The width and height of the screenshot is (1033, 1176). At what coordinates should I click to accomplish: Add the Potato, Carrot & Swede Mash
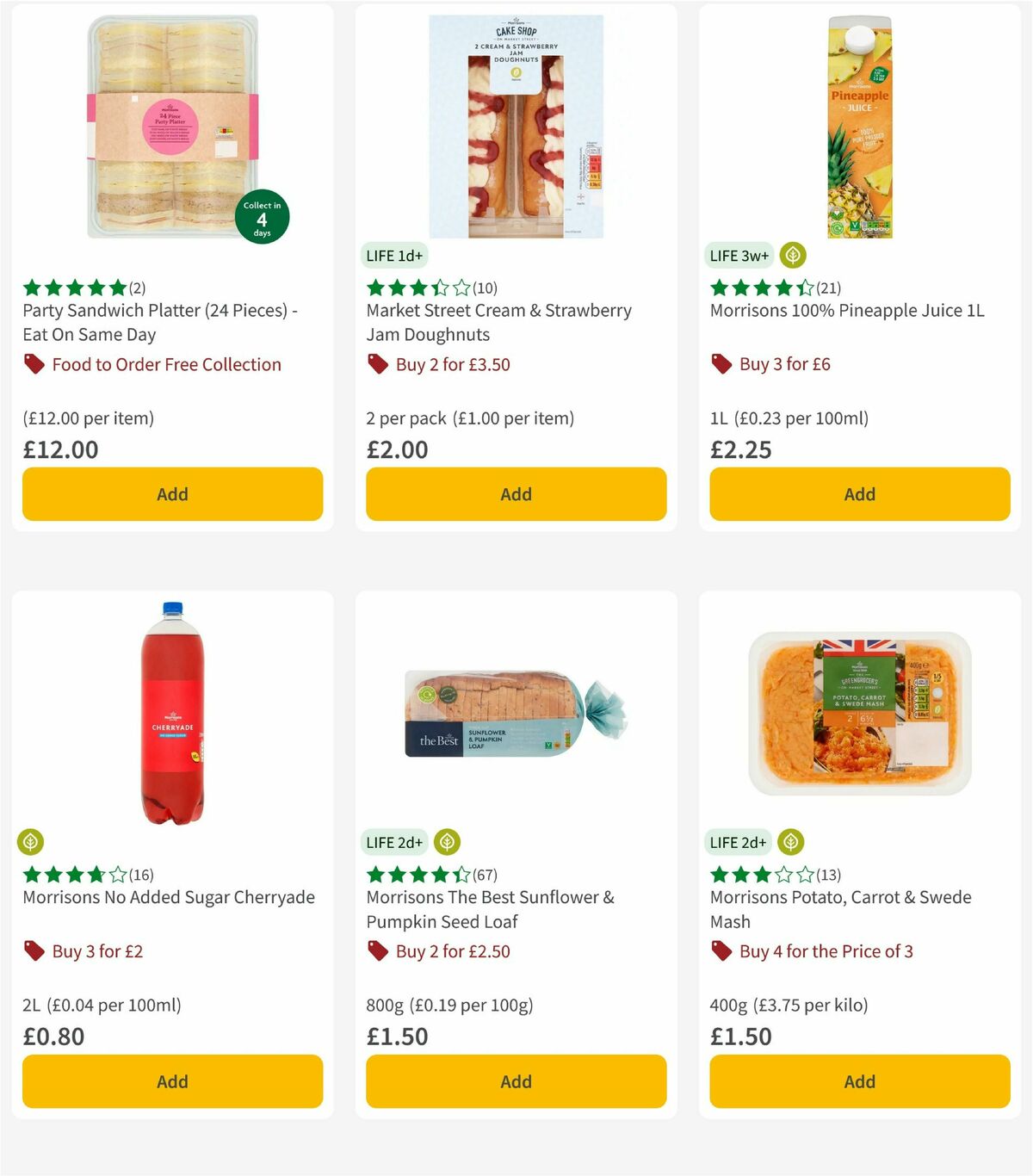coord(859,1081)
